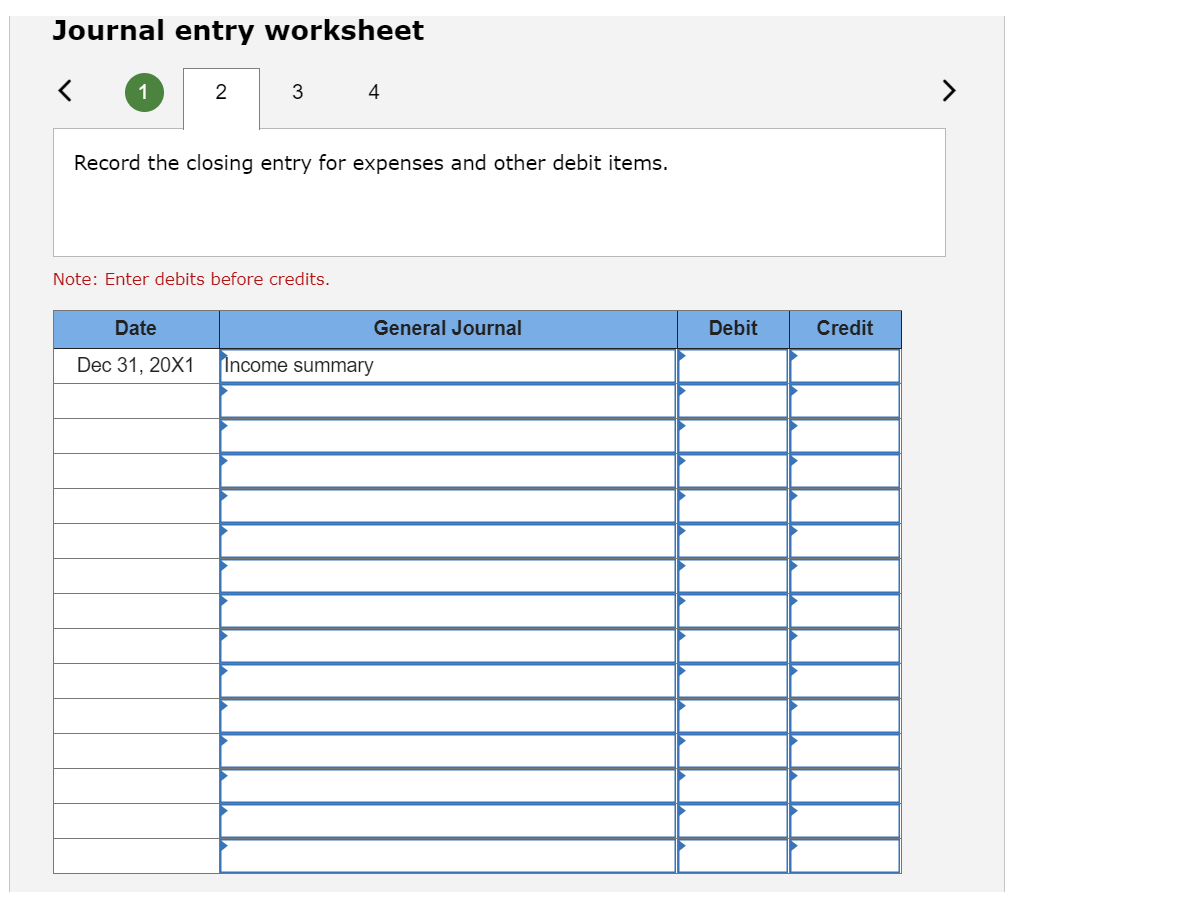Click the Debit field for Income summary row
Screen dimensions: 1178x912
(733, 365)
